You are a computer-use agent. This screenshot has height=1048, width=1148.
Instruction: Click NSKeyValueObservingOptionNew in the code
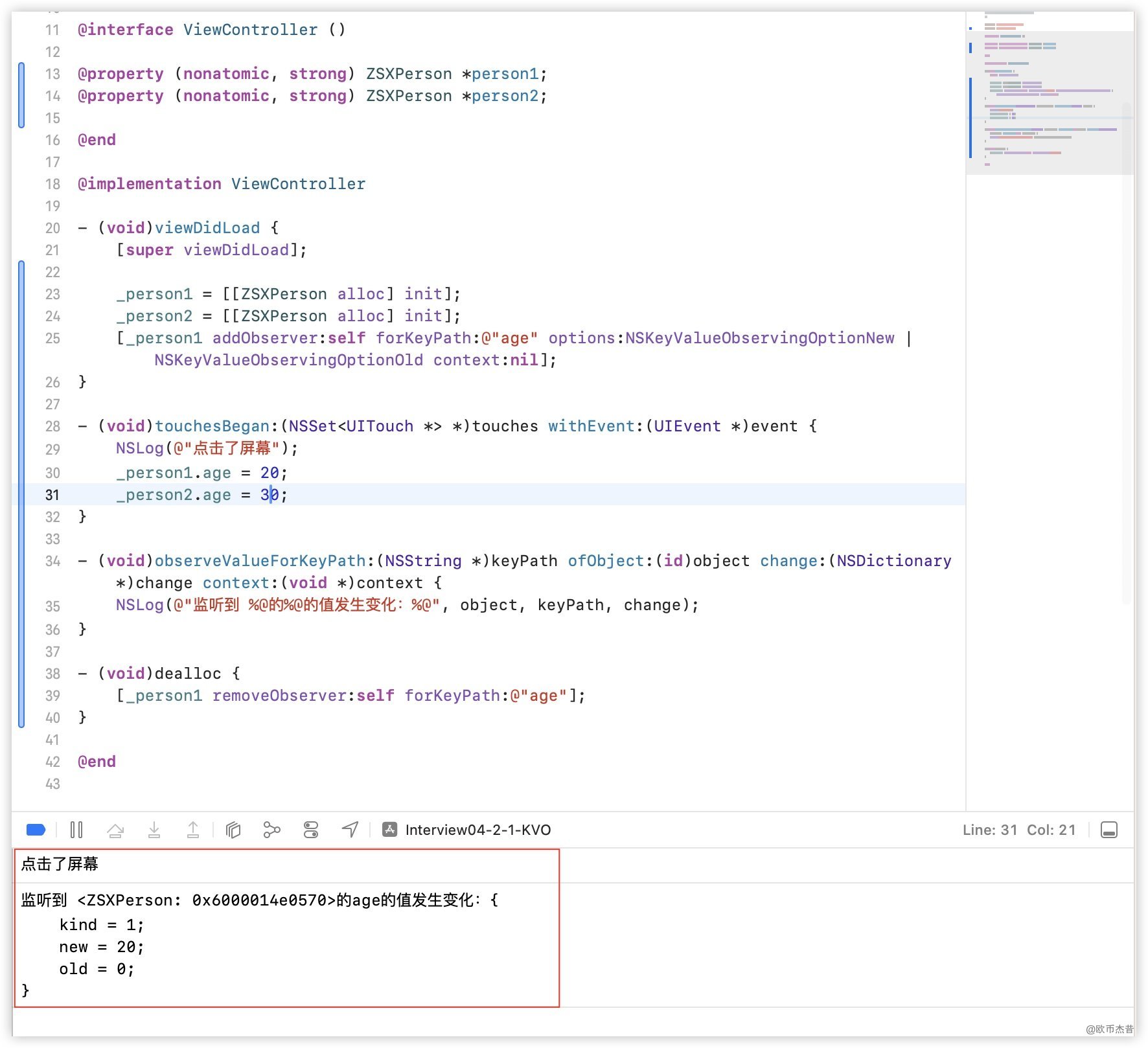760,338
